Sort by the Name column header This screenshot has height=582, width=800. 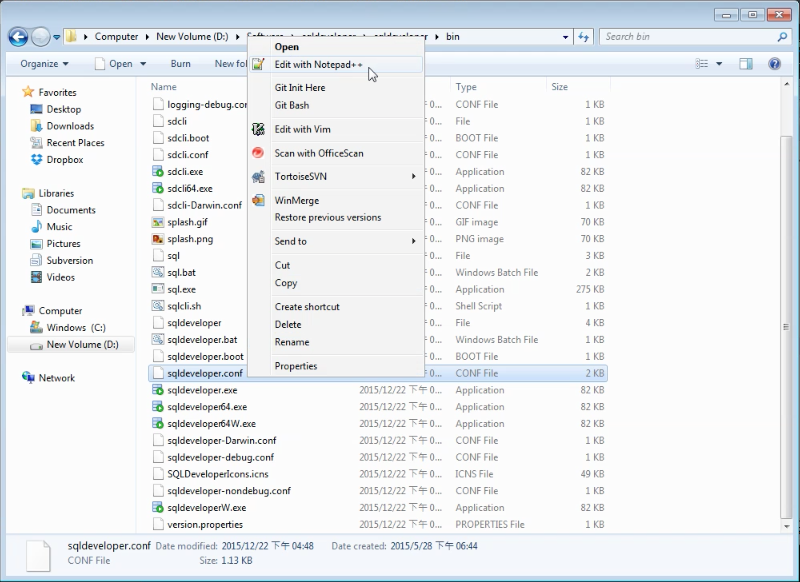163,87
